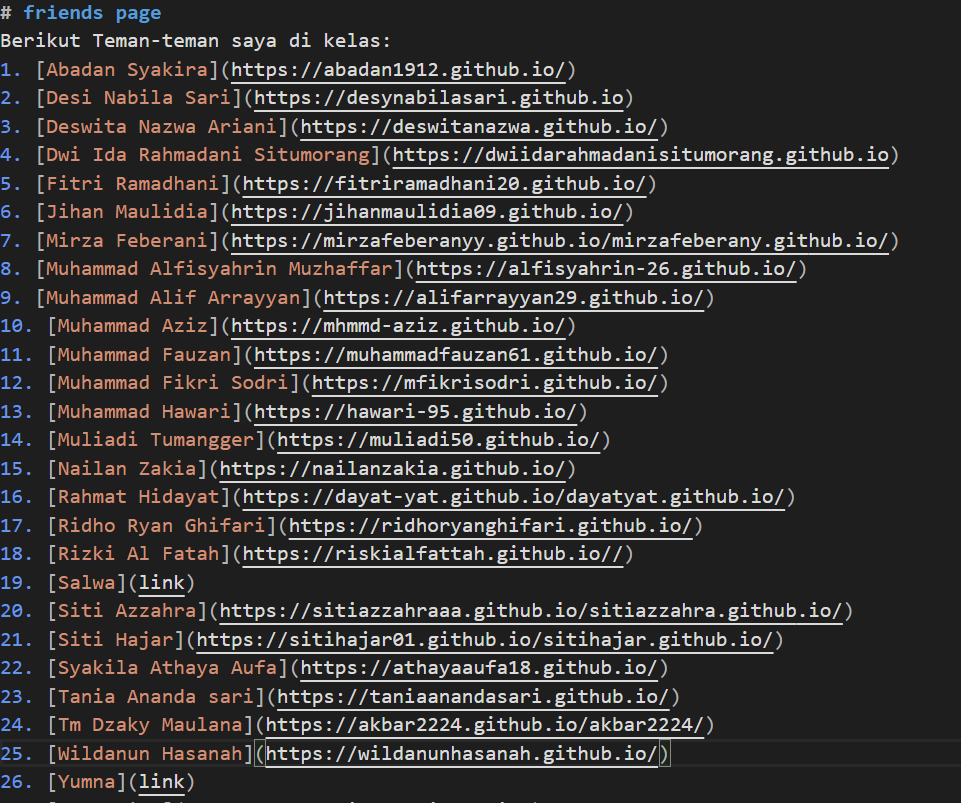Screen dimensions: 961x803
Task: Click the name 'Nailan Zakia'
Action: (x=127, y=469)
